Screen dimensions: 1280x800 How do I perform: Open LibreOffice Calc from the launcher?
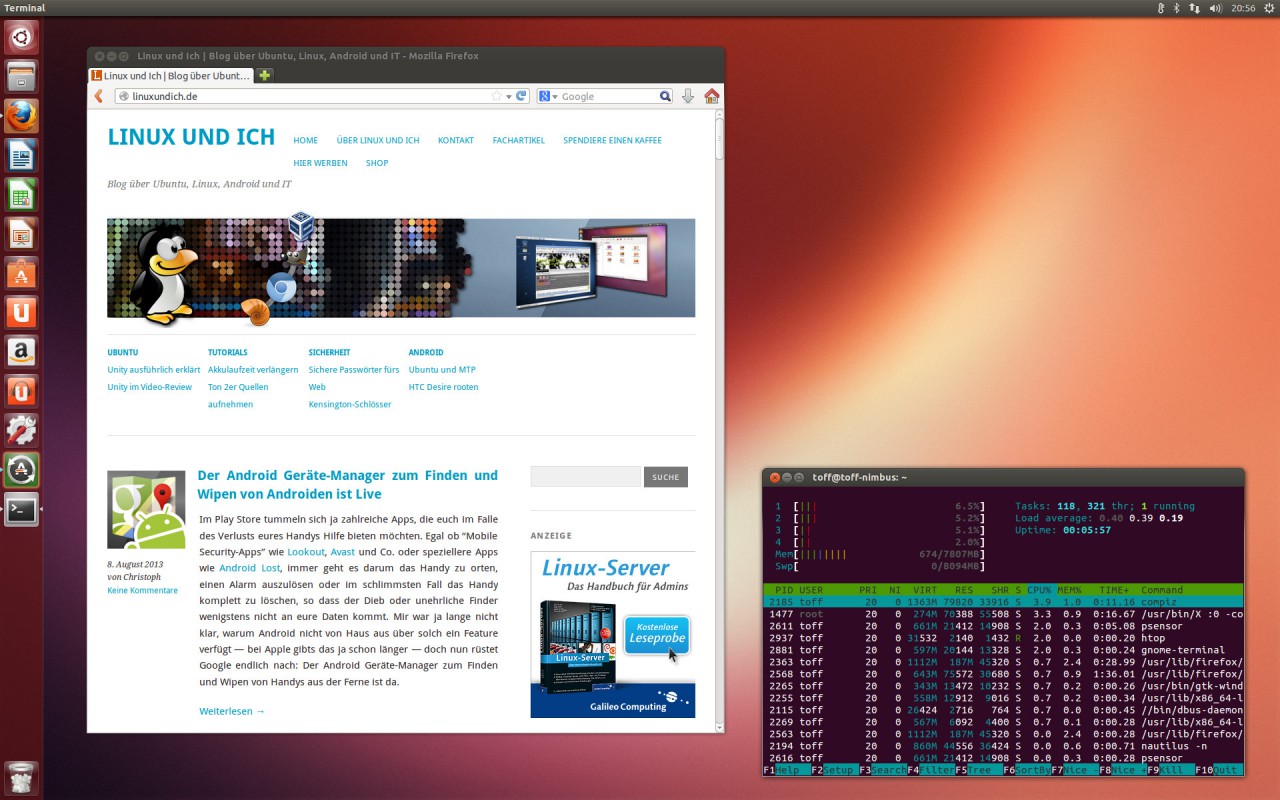pyautogui.click(x=21, y=194)
